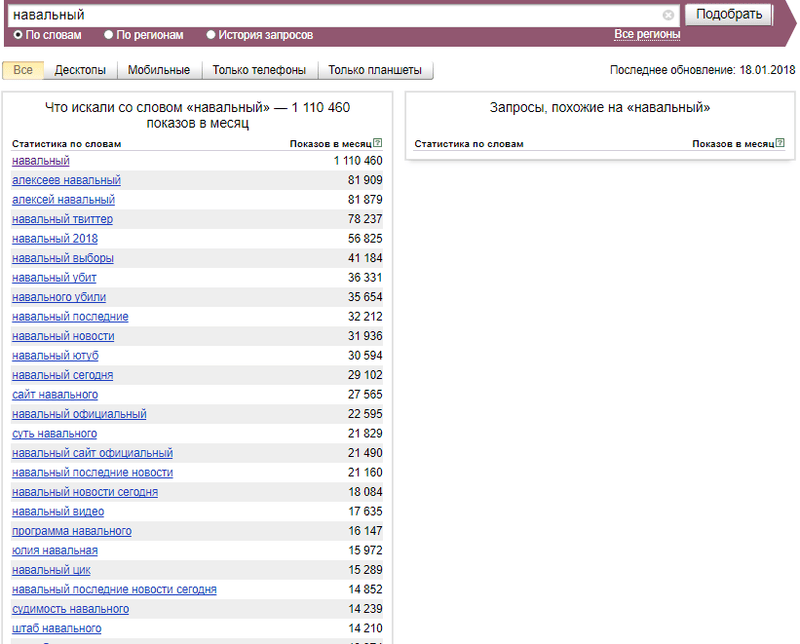Screen dimensions: 800x644
Task: Open the 'навальный твиттер' query link
Action: [62, 219]
